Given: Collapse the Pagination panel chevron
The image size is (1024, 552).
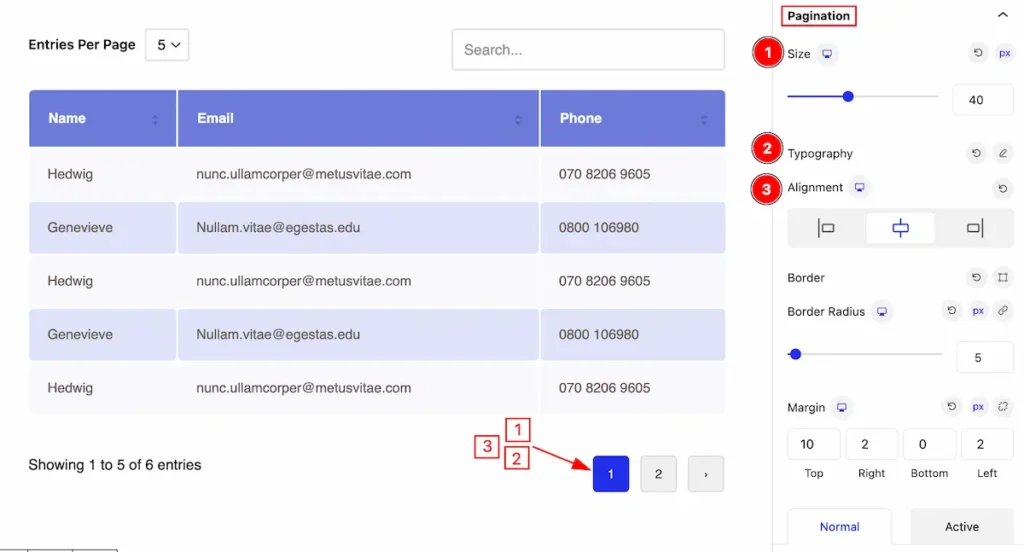Looking at the screenshot, I should tap(1002, 15).
